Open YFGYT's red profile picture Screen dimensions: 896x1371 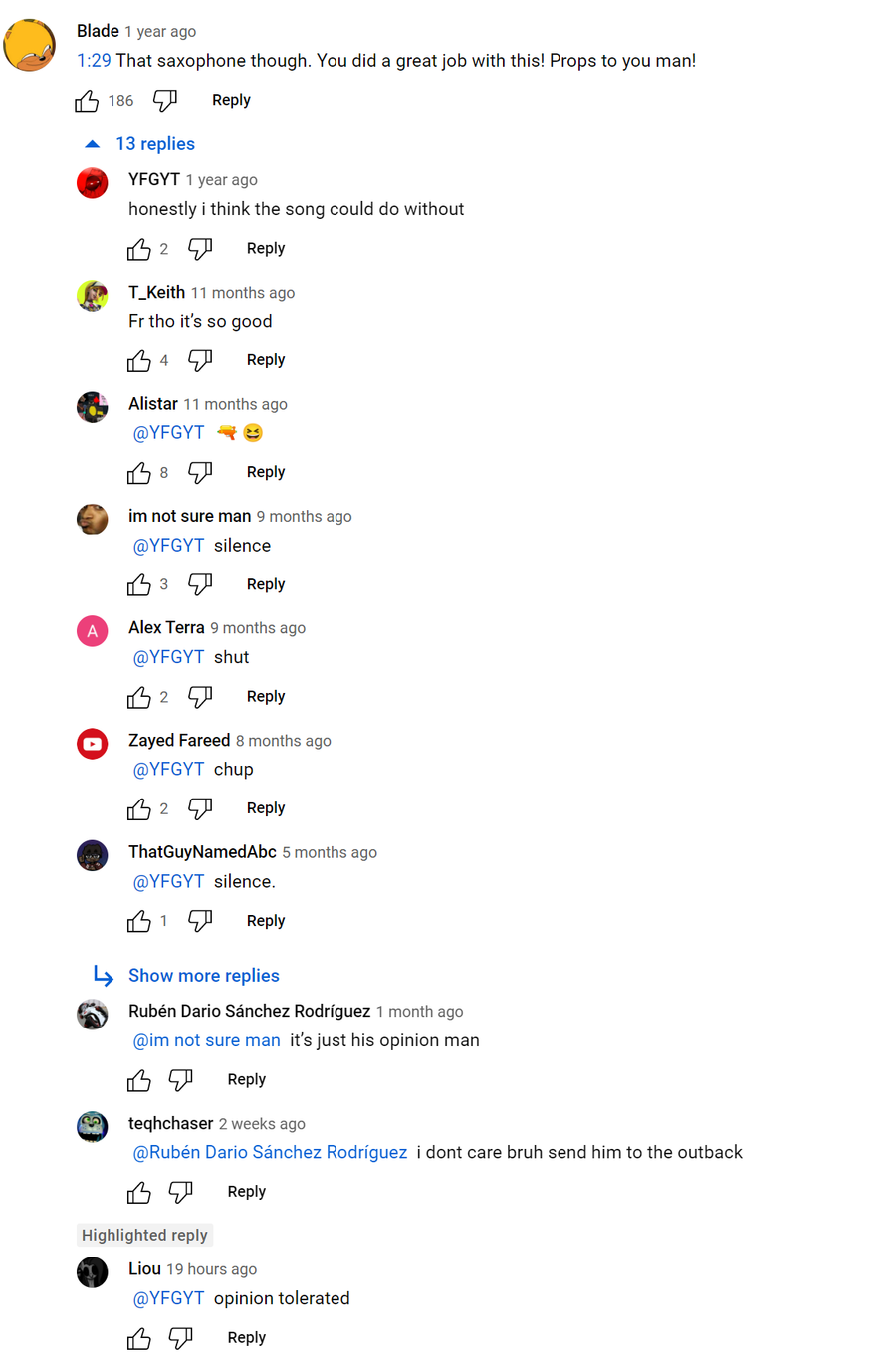[x=93, y=183]
